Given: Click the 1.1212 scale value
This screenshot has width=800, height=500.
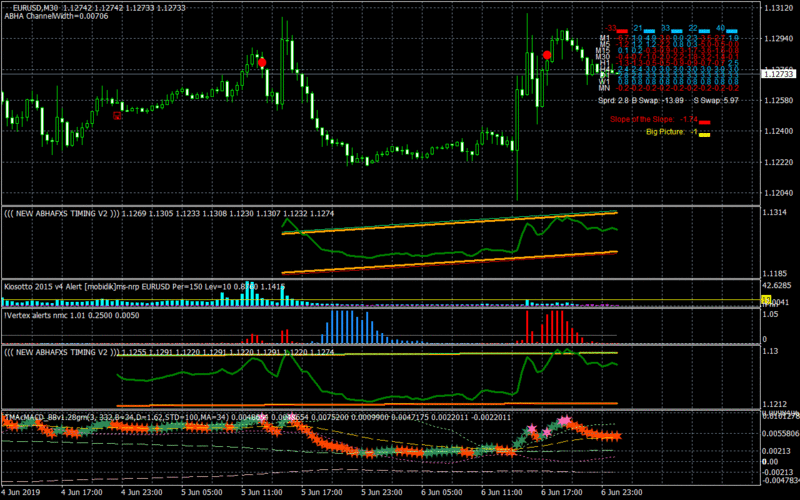Looking at the screenshot, I should 776,404.
